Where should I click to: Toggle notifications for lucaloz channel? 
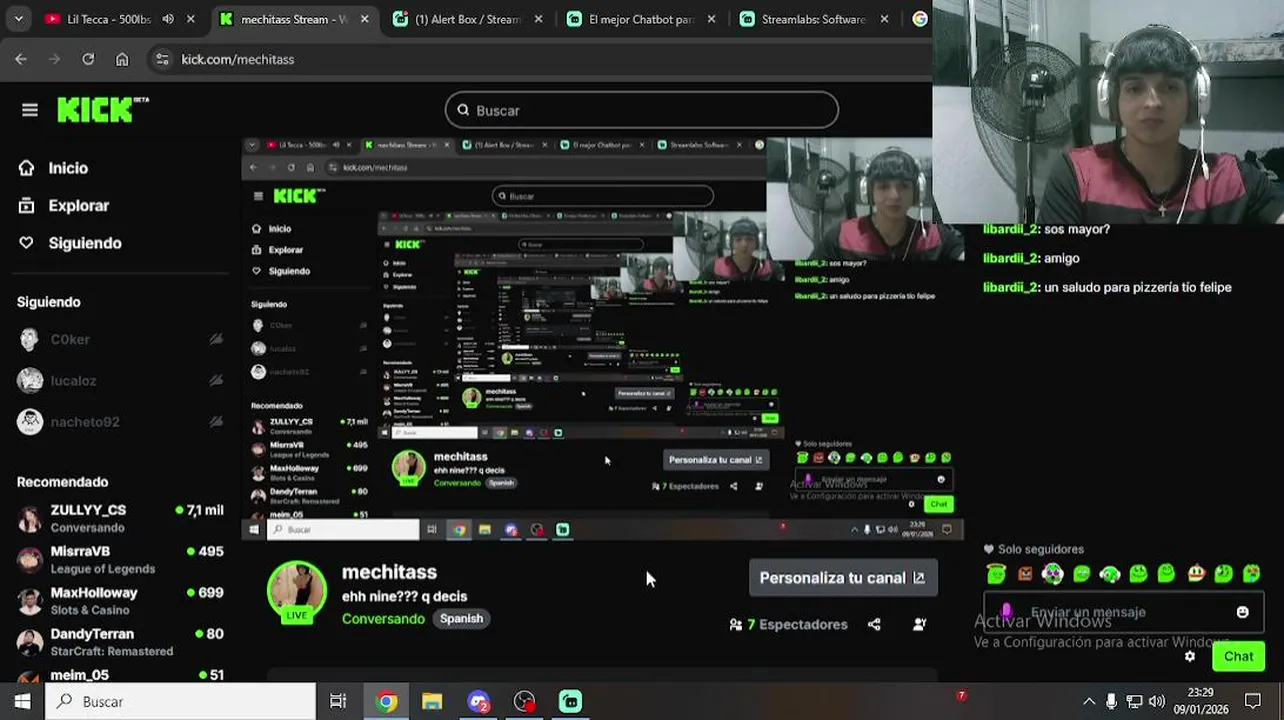click(x=216, y=380)
